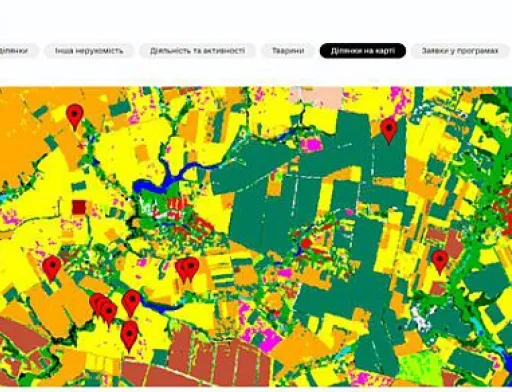This screenshot has width=512, height=392.
Task: Click the front marker of the three-marker cluster
Action: pos(109,315)
